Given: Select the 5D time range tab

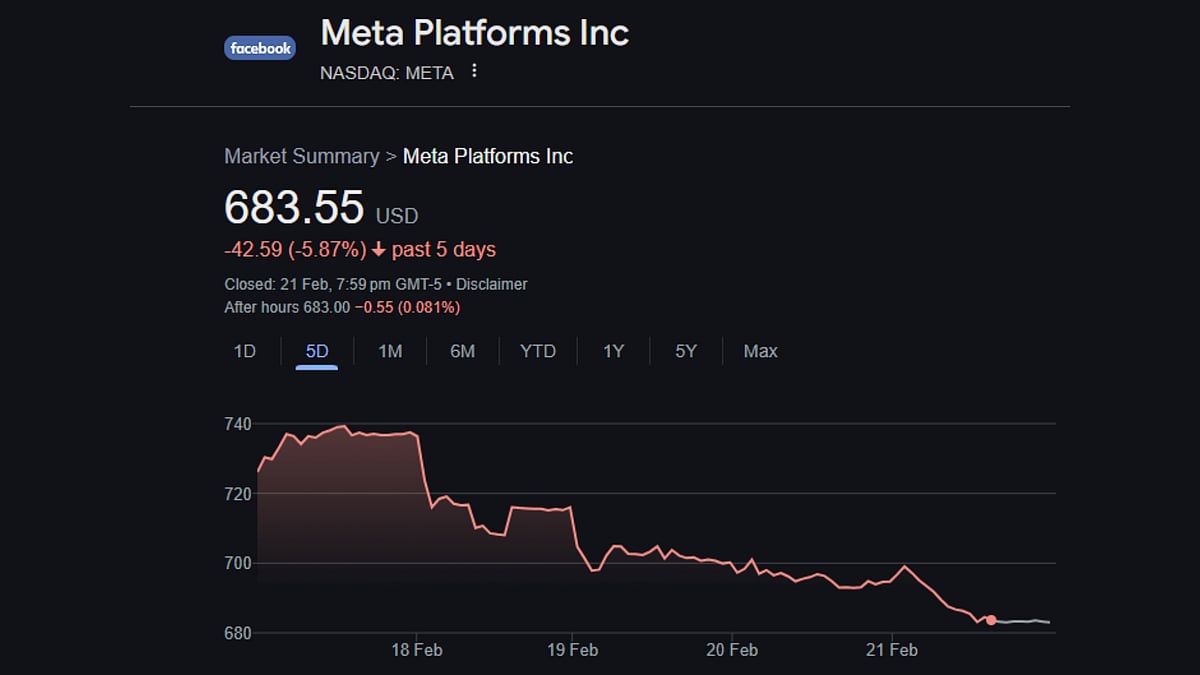Looking at the screenshot, I should (x=317, y=351).
